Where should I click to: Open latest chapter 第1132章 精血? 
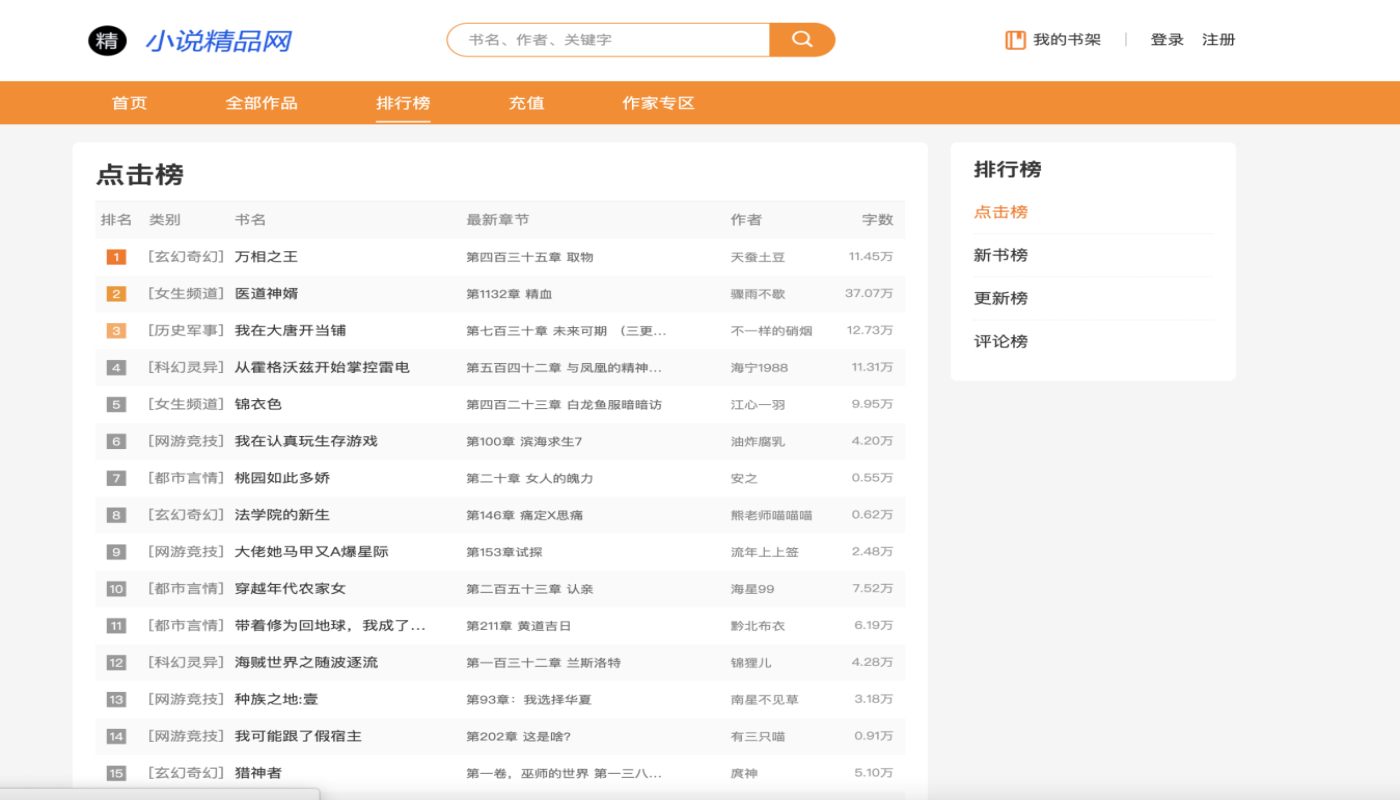click(x=509, y=294)
